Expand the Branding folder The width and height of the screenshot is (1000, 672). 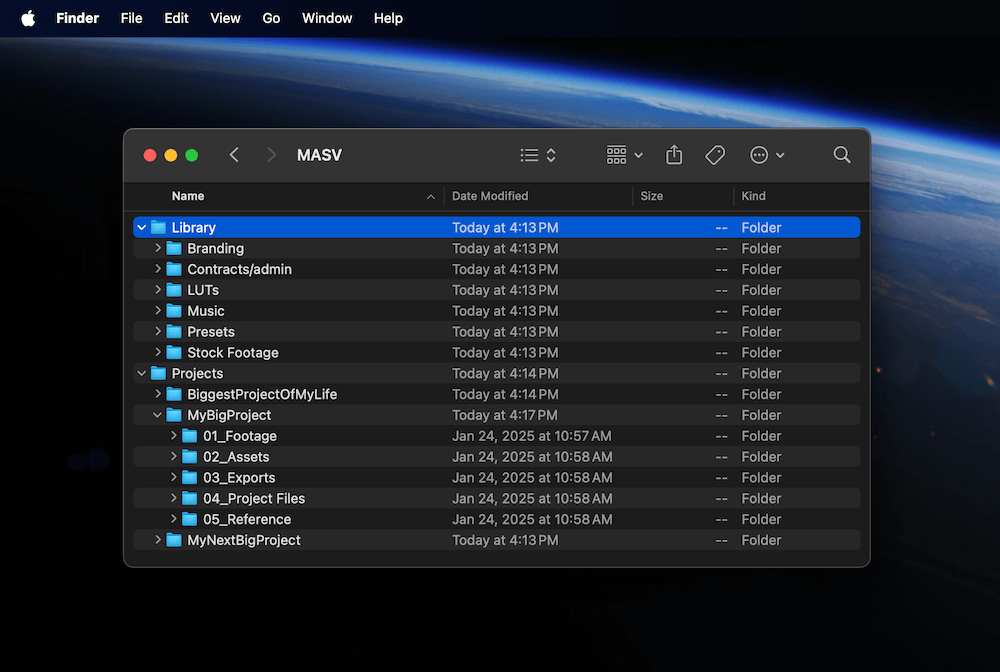[158, 248]
